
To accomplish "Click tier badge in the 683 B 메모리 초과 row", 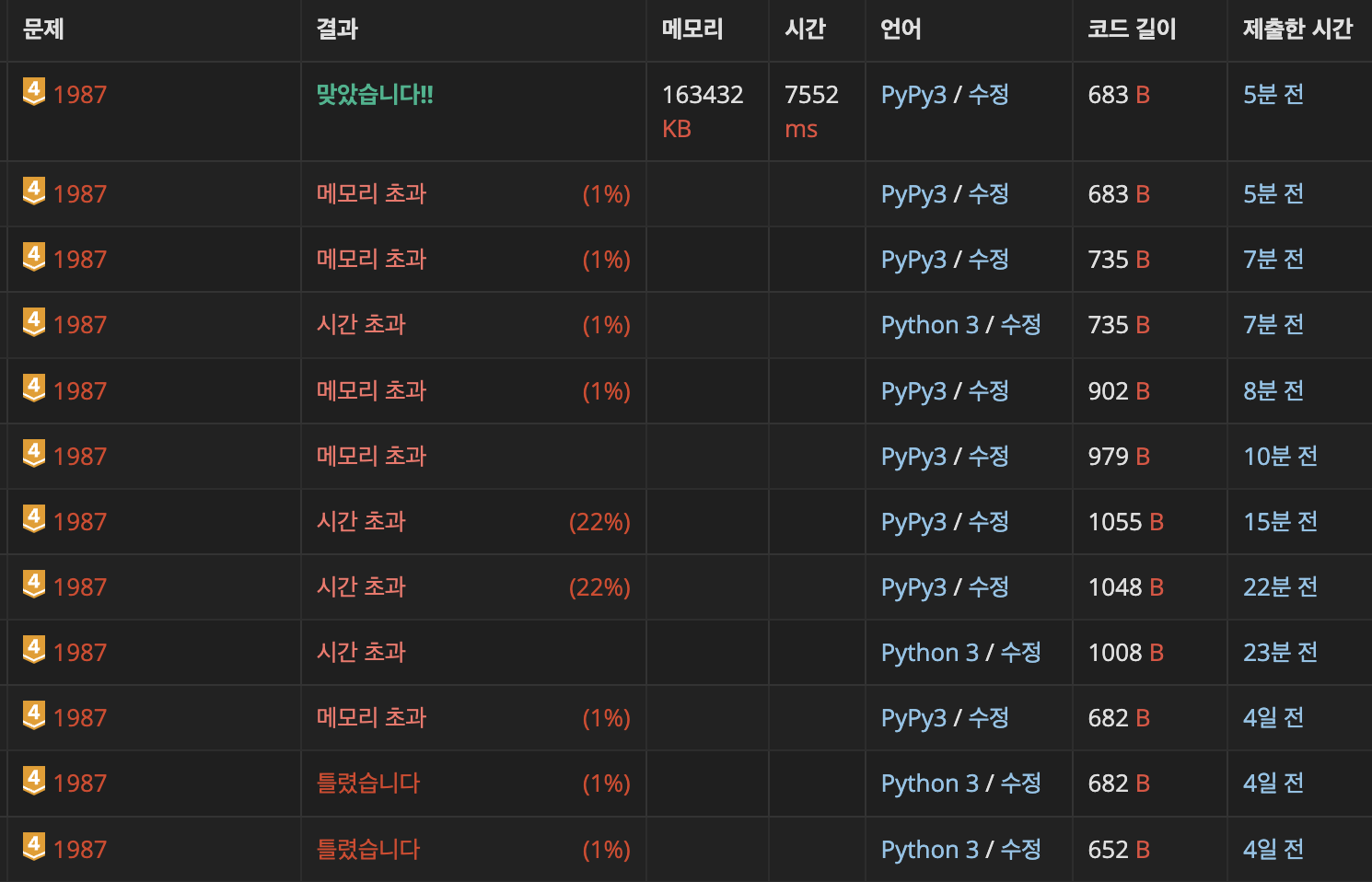I will (x=34, y=191).
